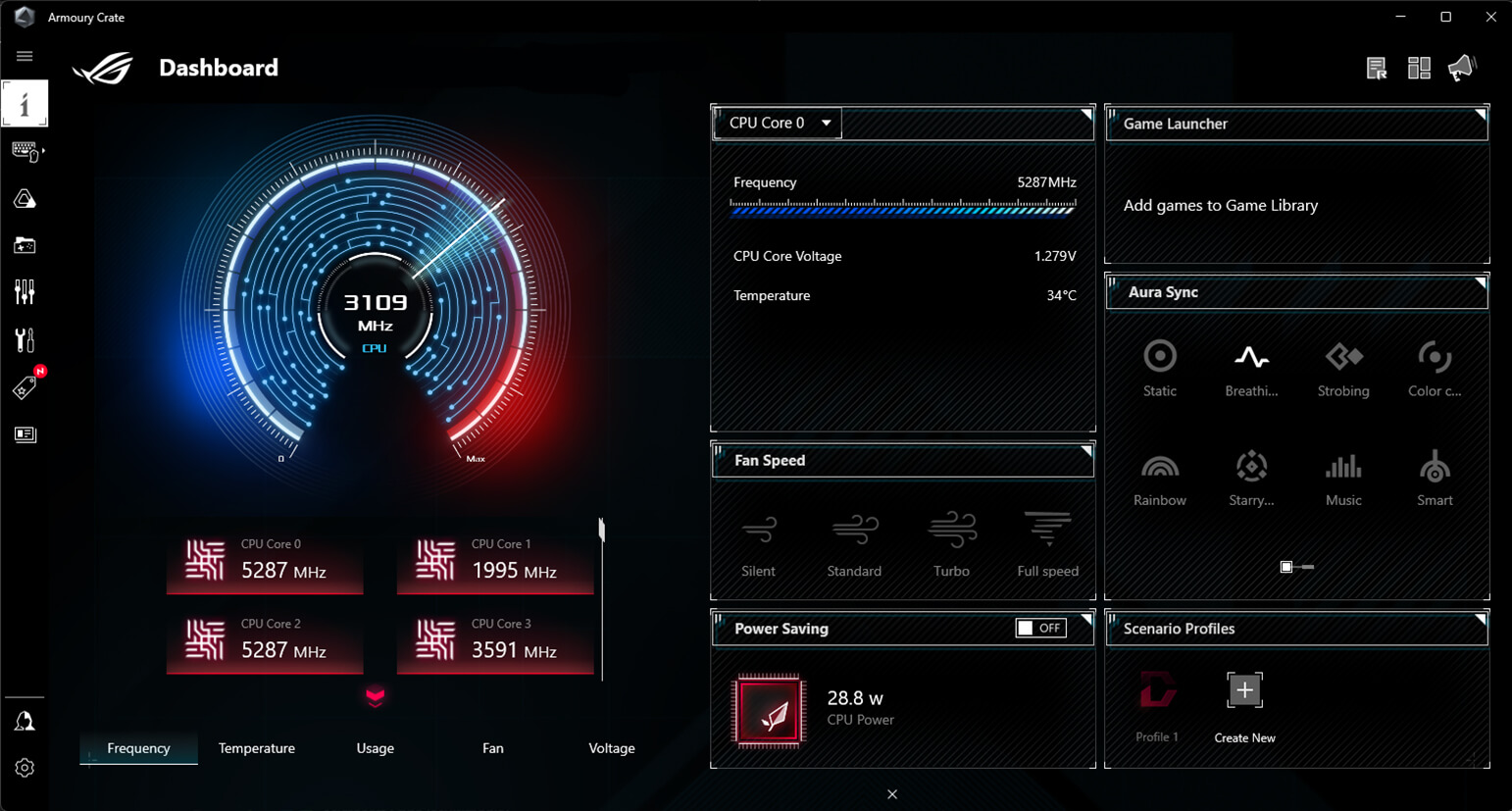Screen dimensions: 1512x811
Task: Switch to the Temperature tab
Action: (256, 748)
